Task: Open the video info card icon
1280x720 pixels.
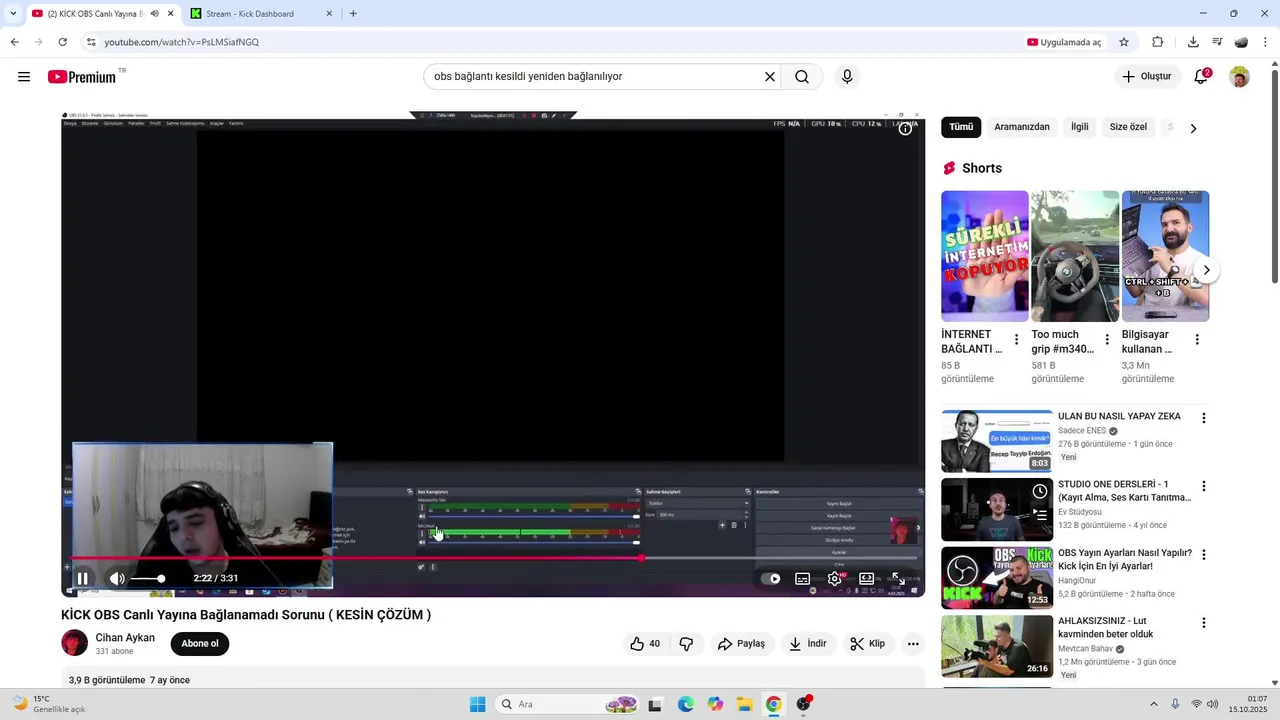Action: (905, 129)
